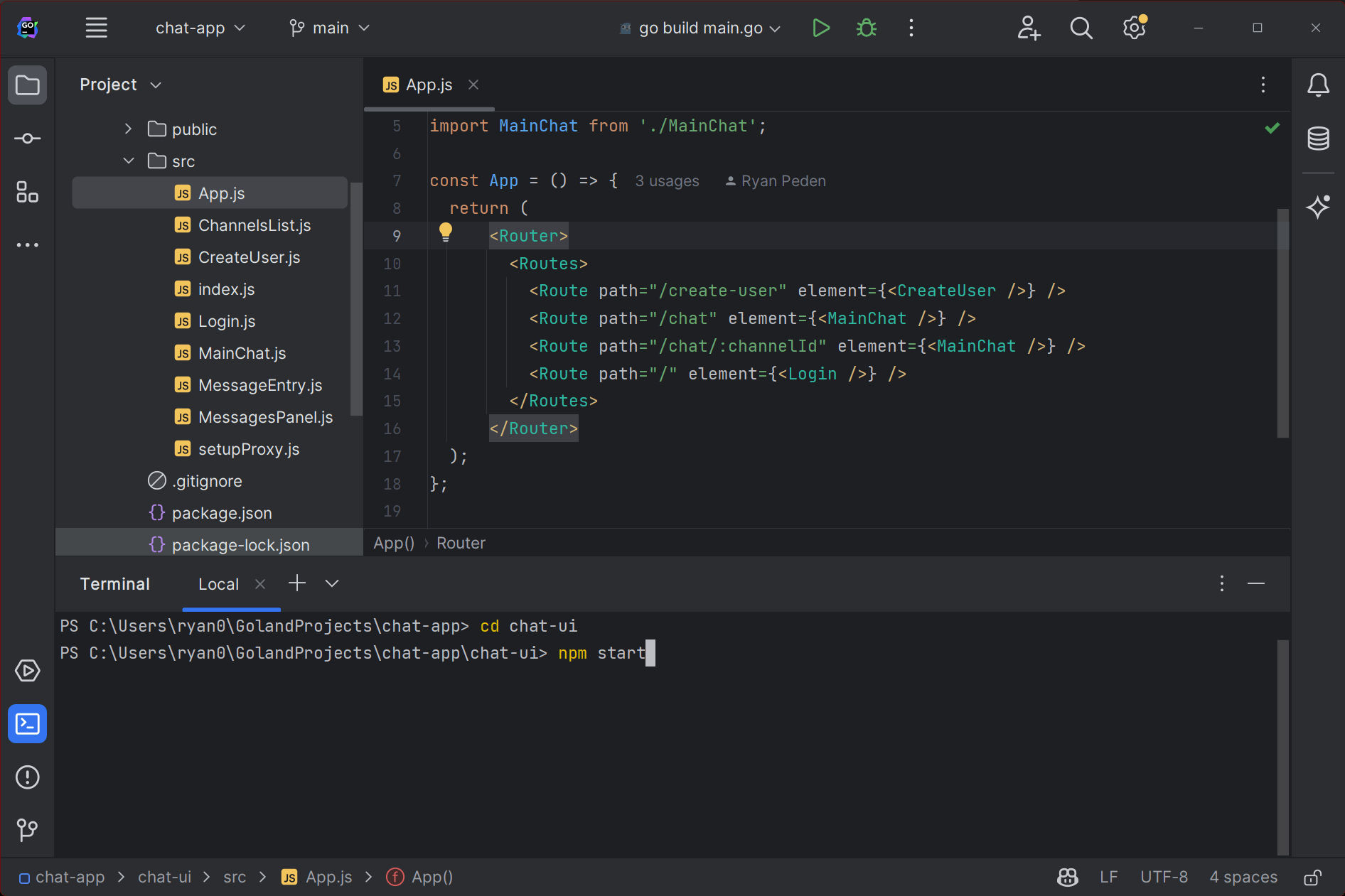Run the go build main.go configuration
Screen dimensions: 1345x896
820,28
